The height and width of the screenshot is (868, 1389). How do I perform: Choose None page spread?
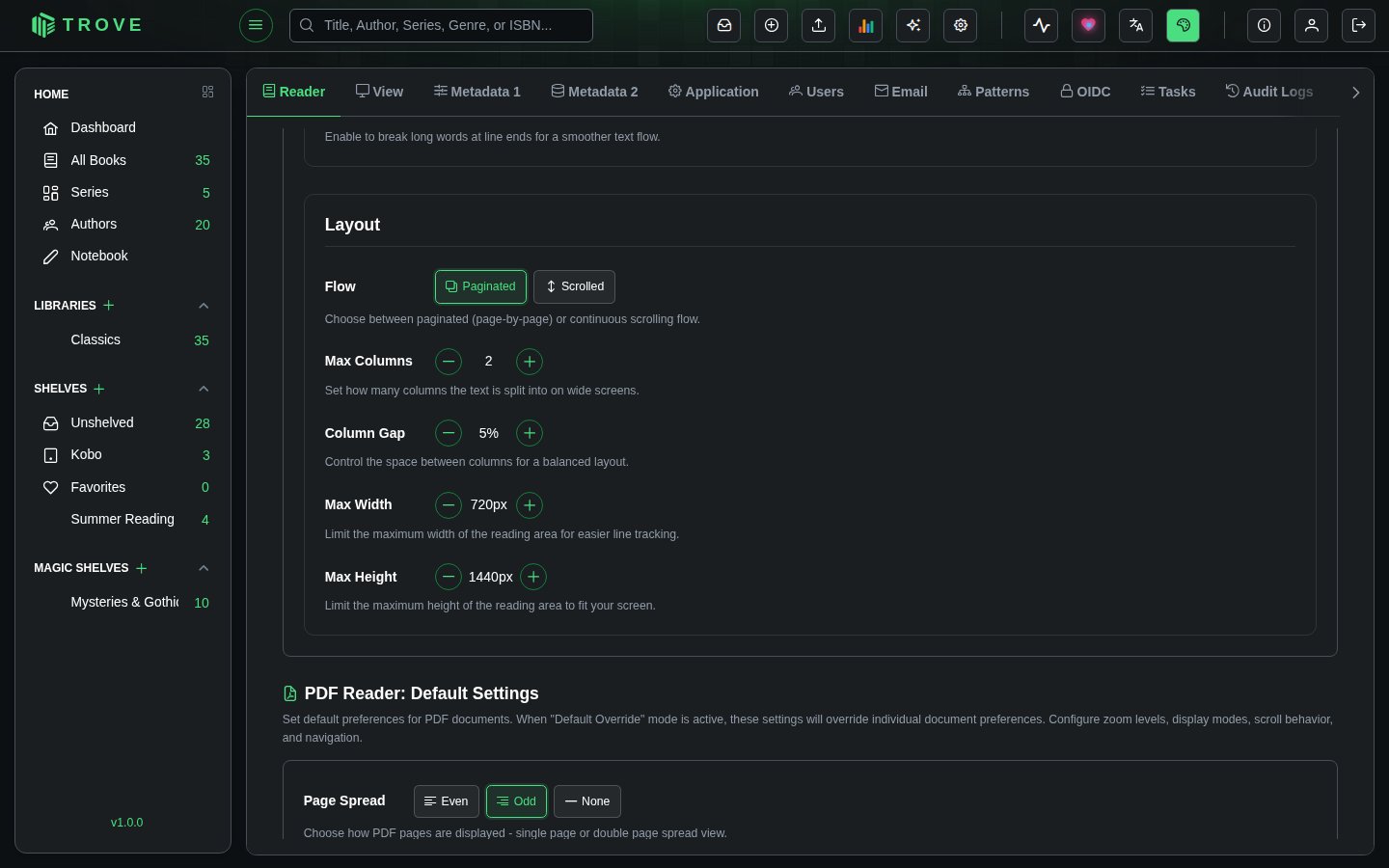click(x=587, y=801)
